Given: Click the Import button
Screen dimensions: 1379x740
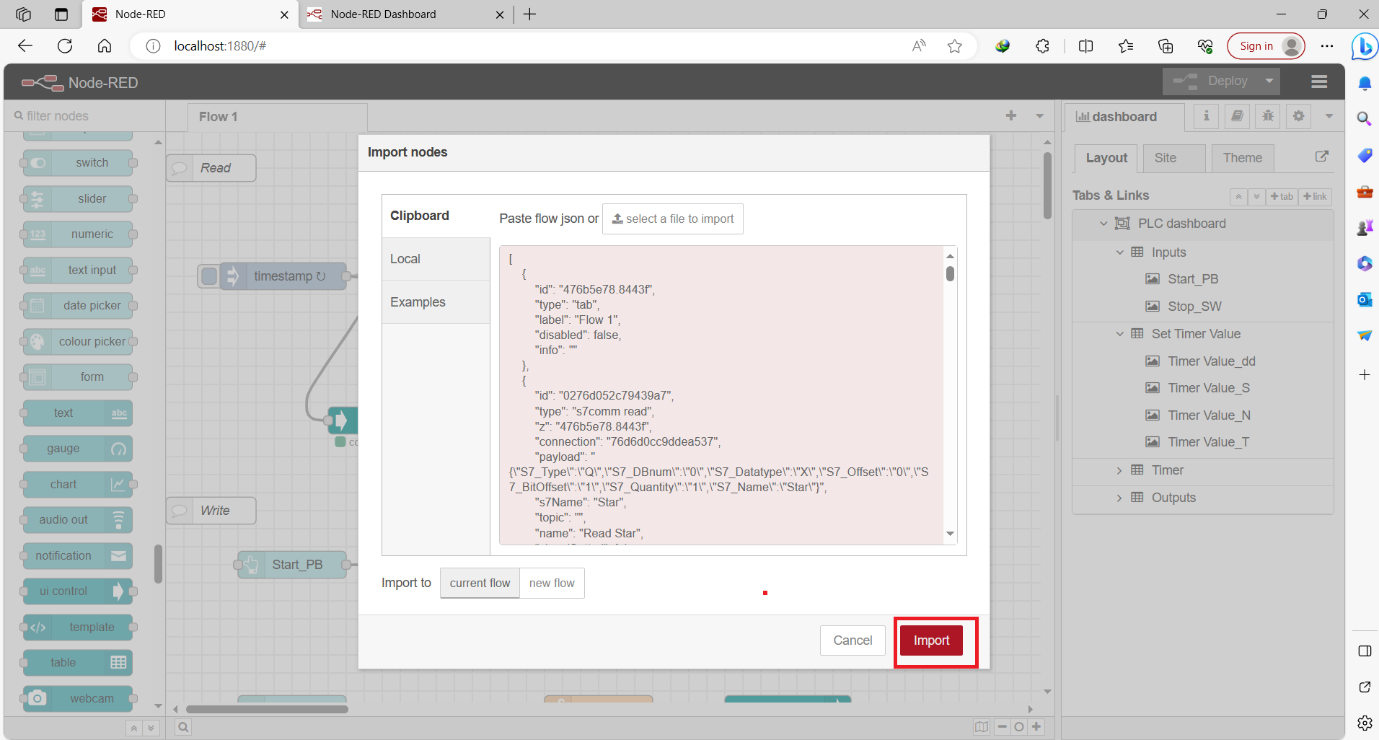Looking at the screenshot, I should tap(932, 640).
